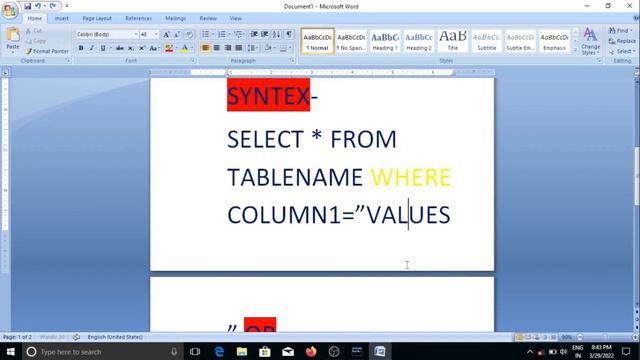Open Task View on taskbar
Screen dimensions: 640x360
[x=195, y=351]
